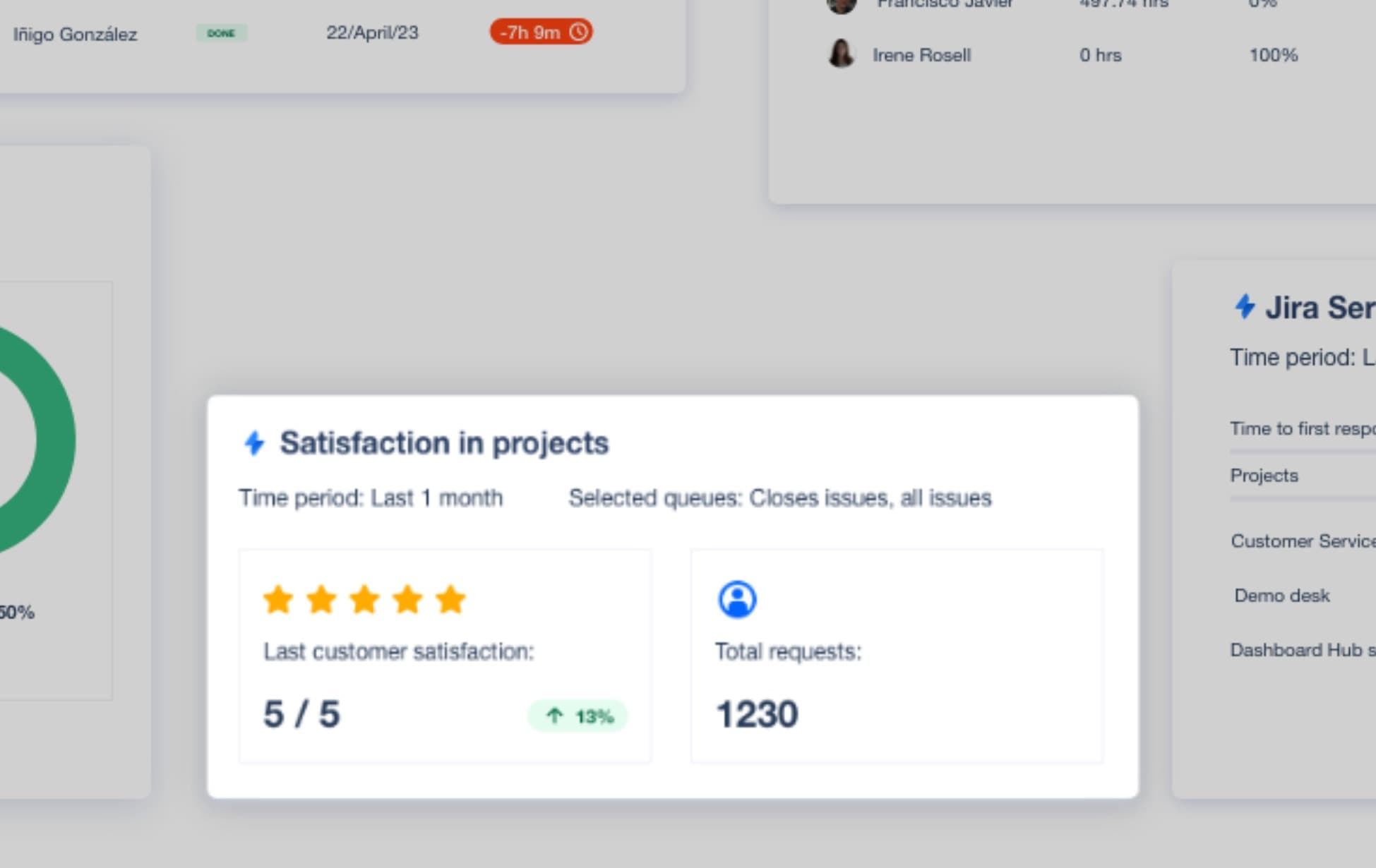Click the blue user icon above Total requests
Viewport: 1376px width, 868px height.
pyautogui.click(x=737, y=600)
